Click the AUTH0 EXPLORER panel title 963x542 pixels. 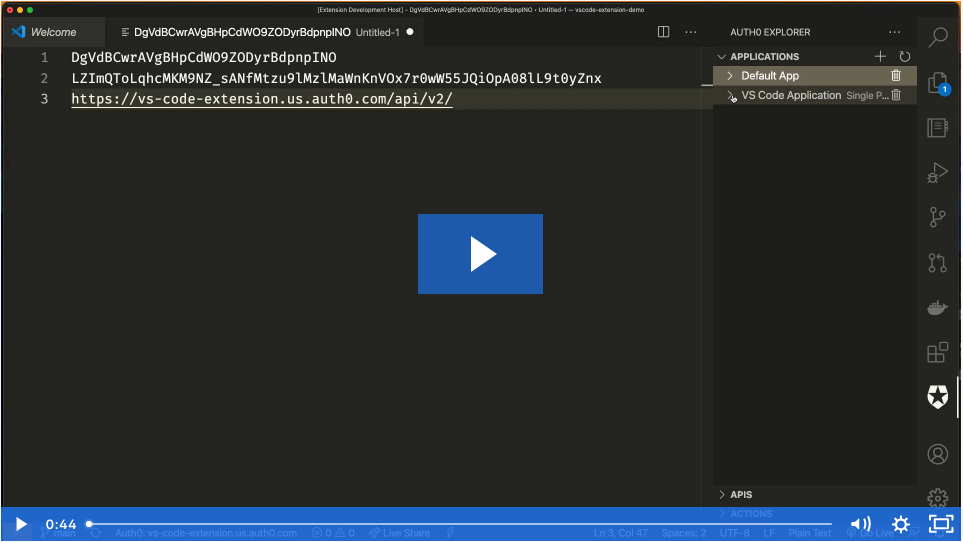click(x=770, y=32)
